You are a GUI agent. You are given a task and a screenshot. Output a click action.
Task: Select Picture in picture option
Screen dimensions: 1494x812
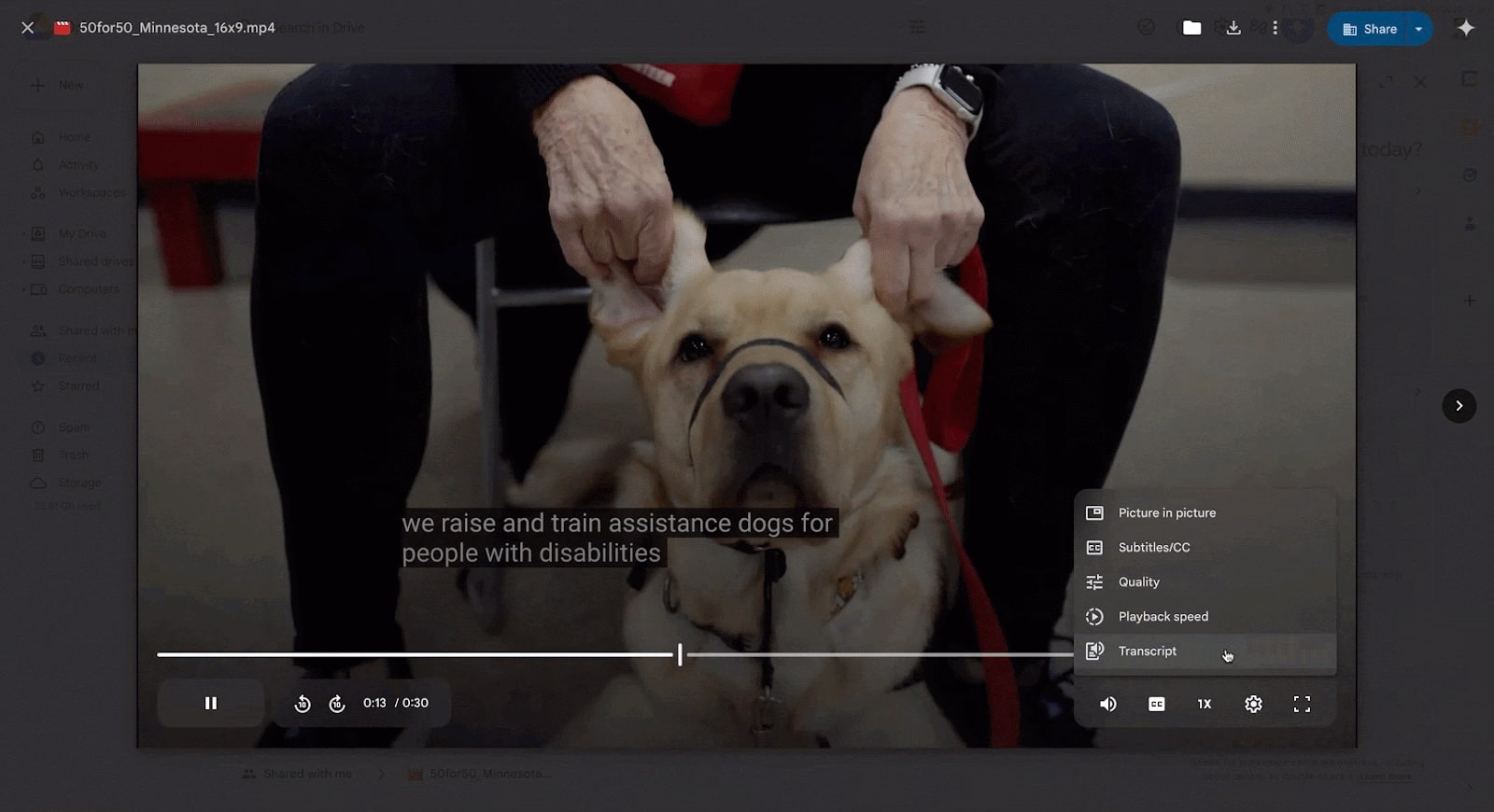pyautogui.click(x=1167, y=512)
